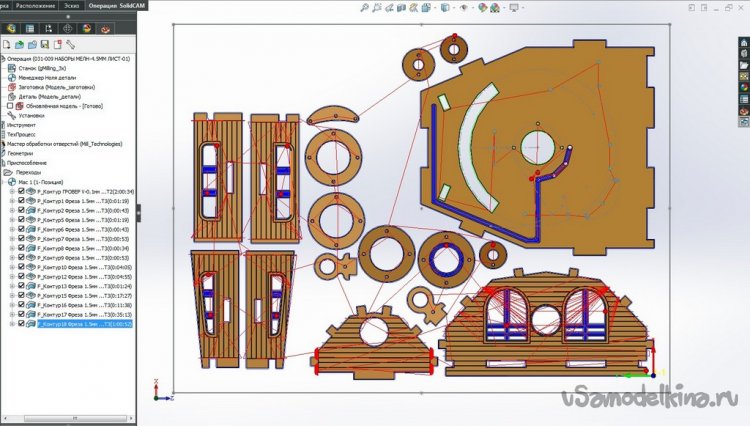Uncheck the P_Контур1 operation checkbox

[x=22, y=201]
